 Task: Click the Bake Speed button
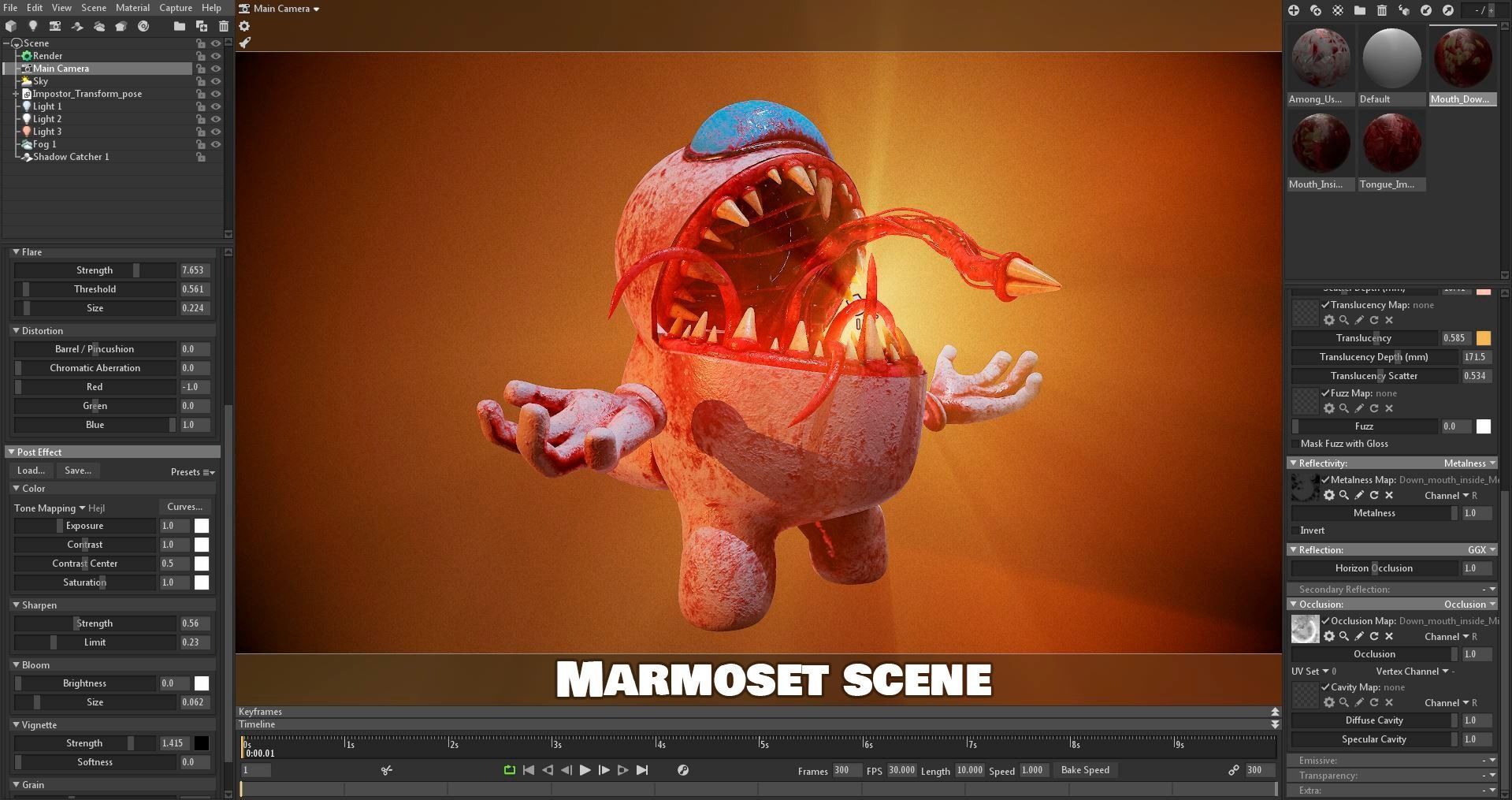pyautogui.click(x=1085, y=770)
